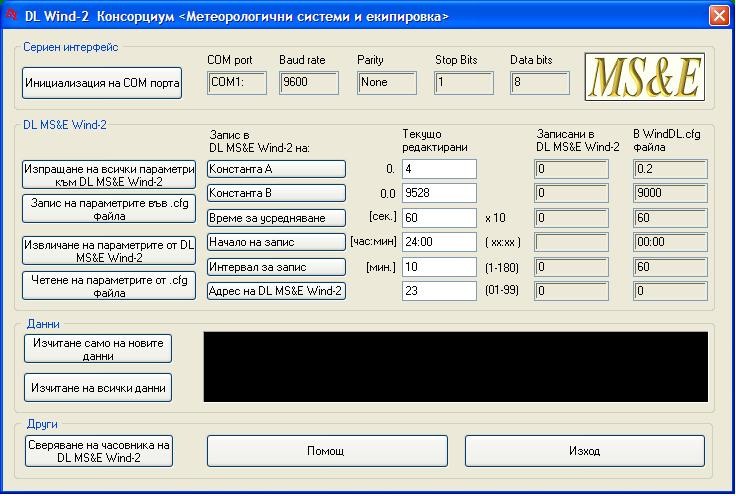736x496 pixels.
Task: Edit Константа A value field showing 4
Action: 439,169
